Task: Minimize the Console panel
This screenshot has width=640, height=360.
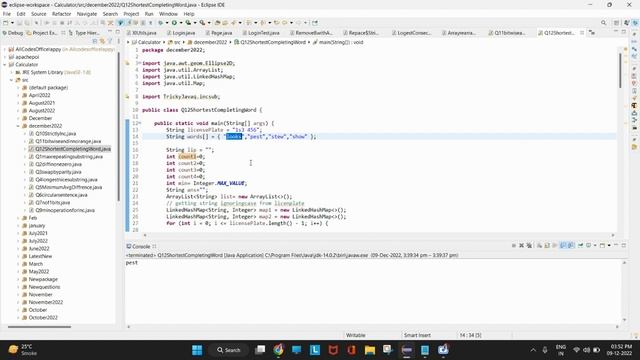Action: (616, 245)
